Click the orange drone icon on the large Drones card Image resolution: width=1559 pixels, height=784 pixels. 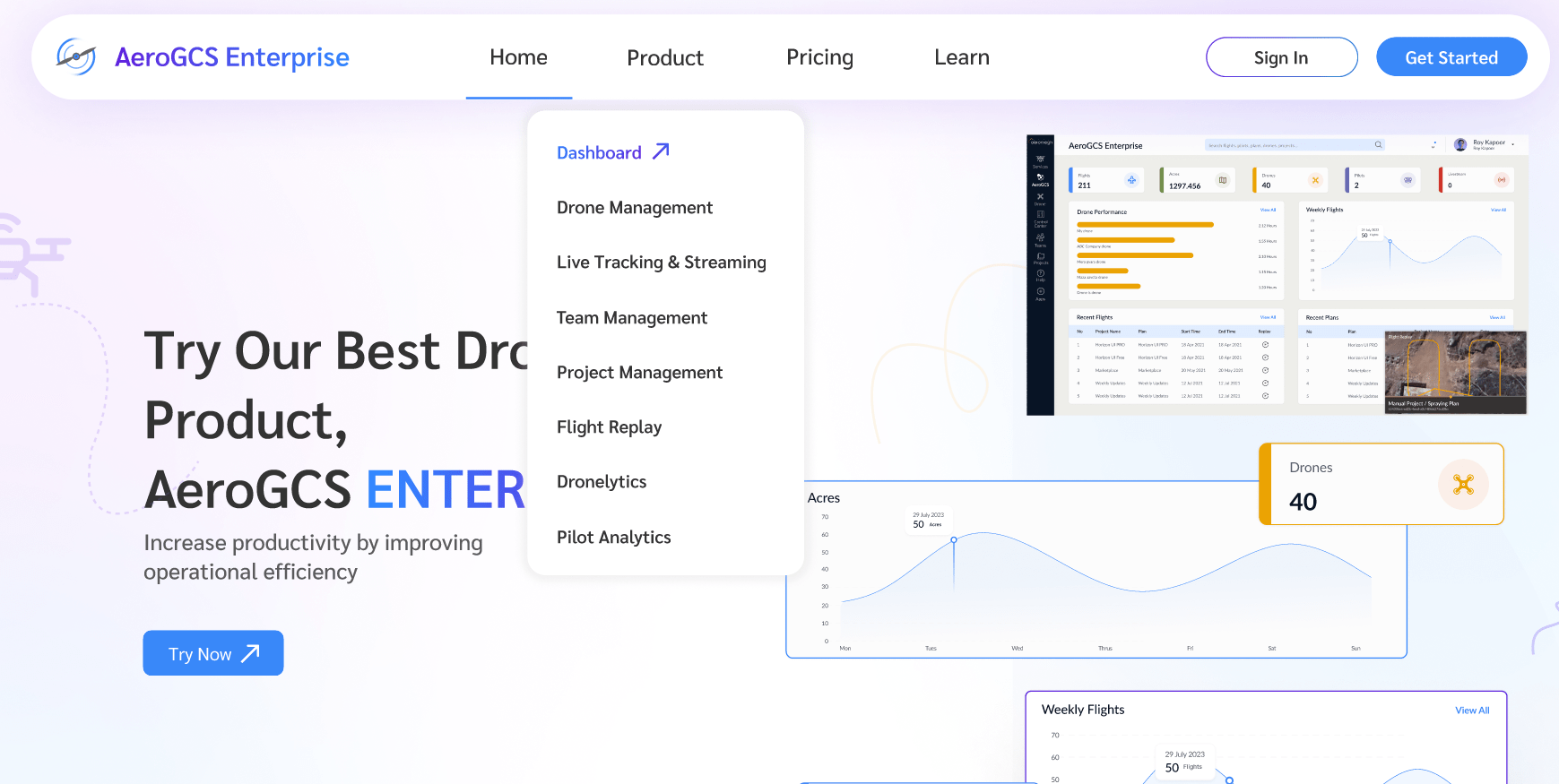pyautogui.click(x=1463, y=485)
